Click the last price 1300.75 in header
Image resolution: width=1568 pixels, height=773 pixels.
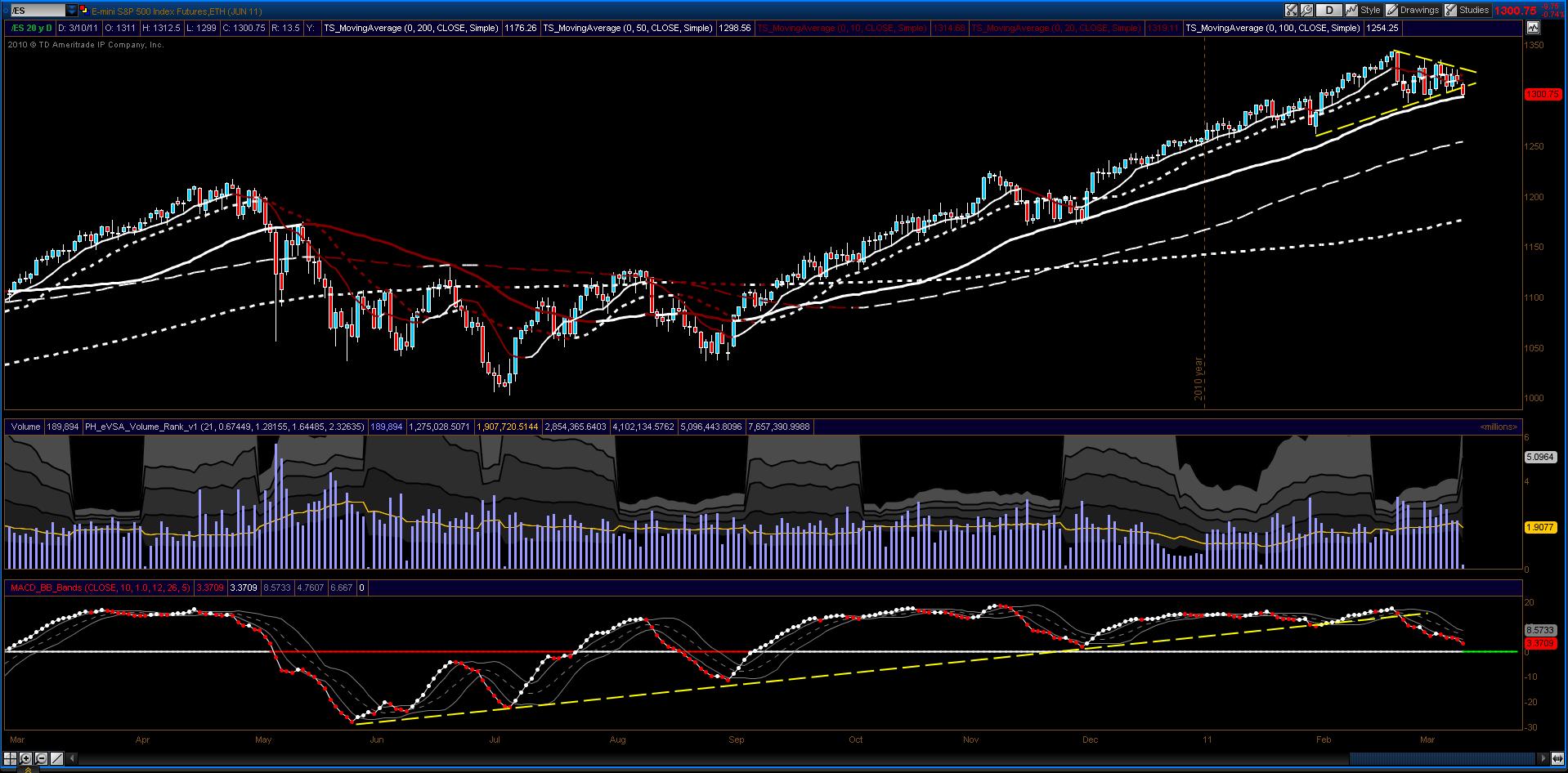(1515, 11)
